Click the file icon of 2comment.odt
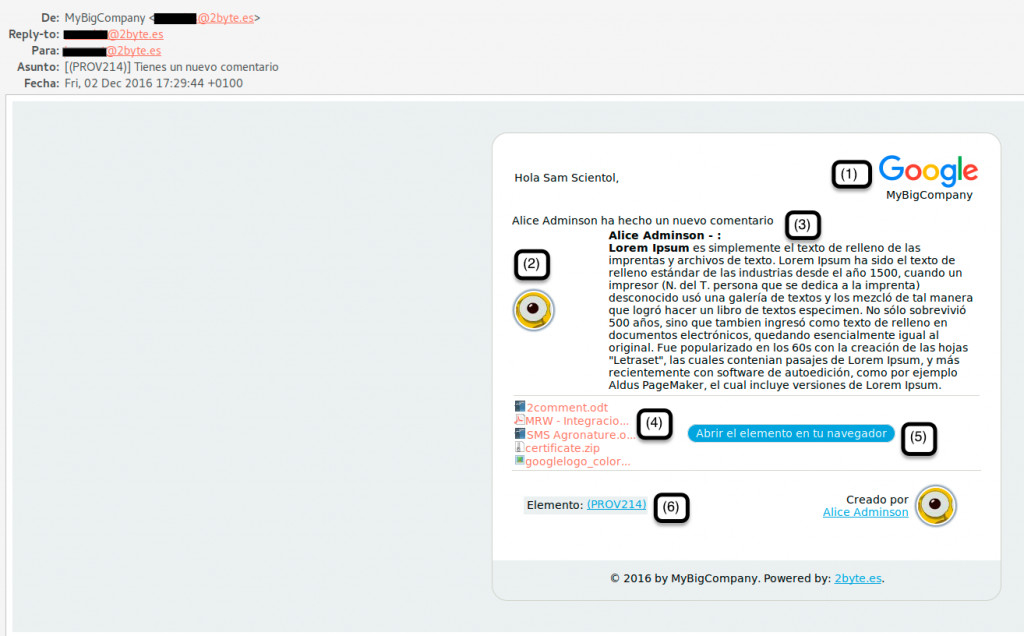1024x636 pixels. [x=520, y=406]
